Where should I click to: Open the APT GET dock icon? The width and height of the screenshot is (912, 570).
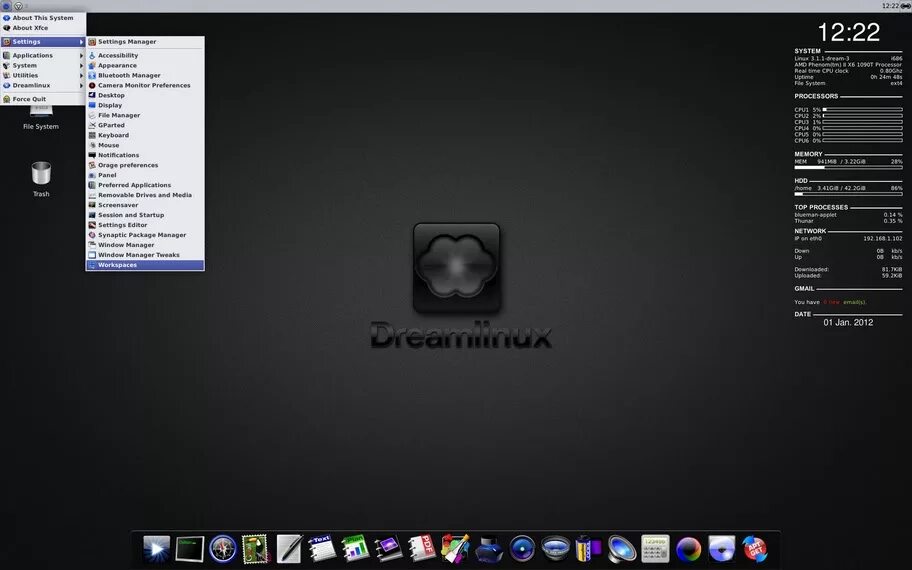click(x=755, y=548)
